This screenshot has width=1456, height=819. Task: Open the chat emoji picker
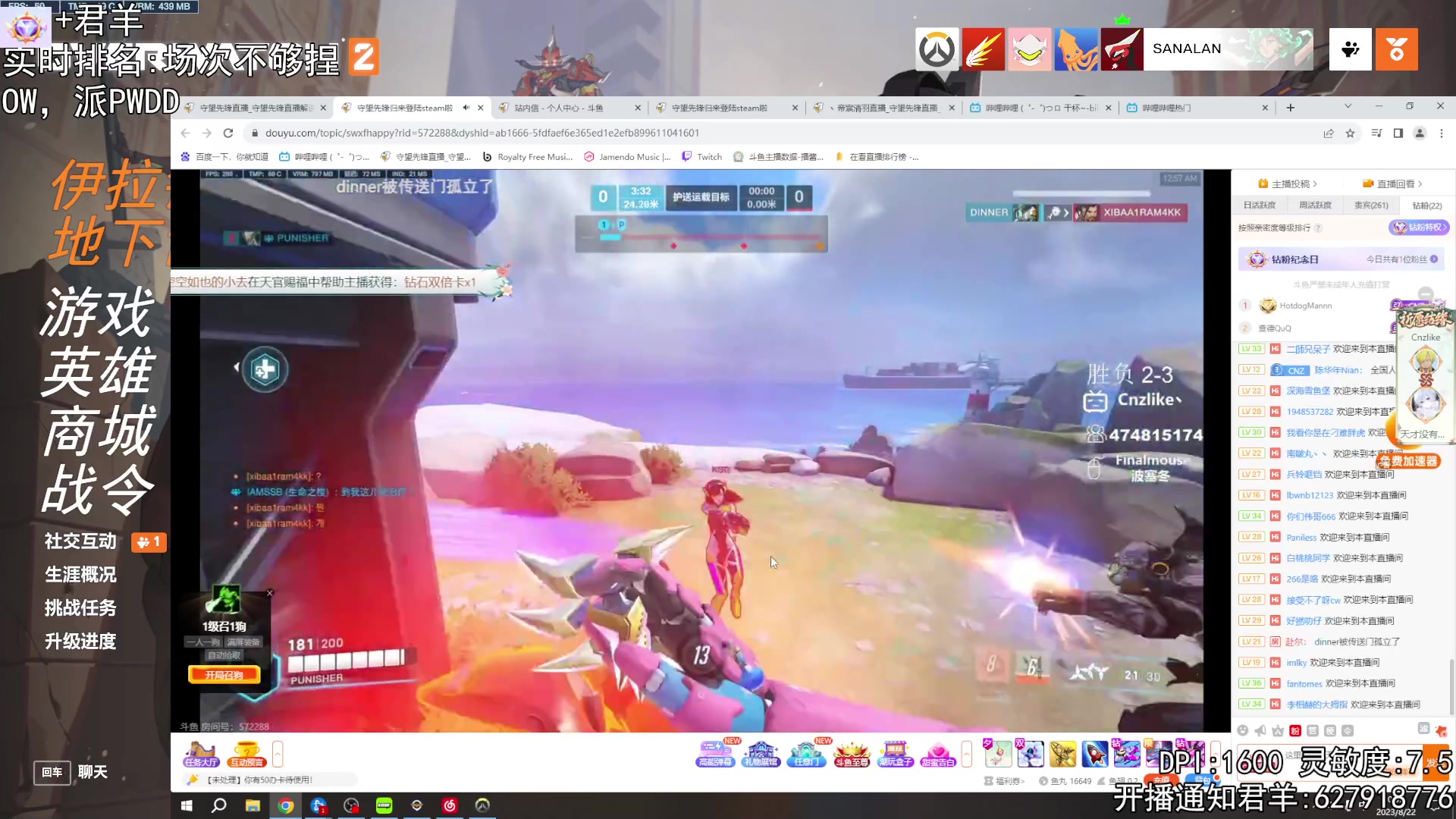1242,730
